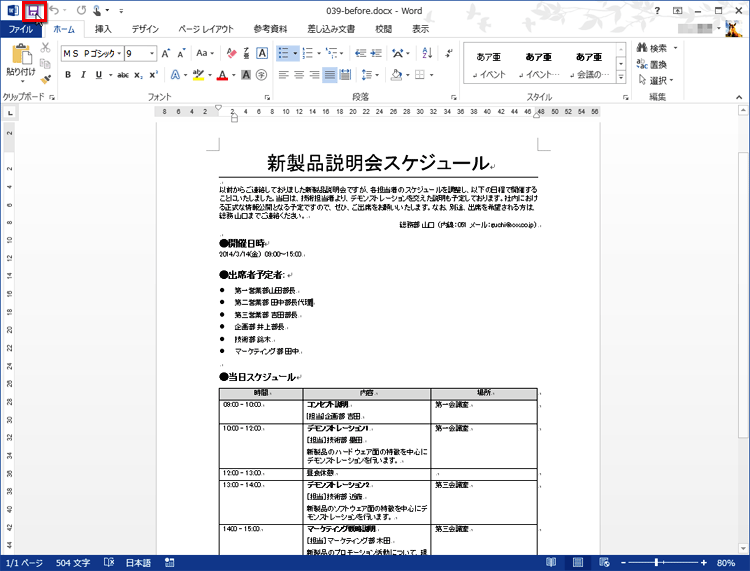The height and width of the screenshot is (571, 750).
Task: Toggle Bold formatting
Action: 68,75
